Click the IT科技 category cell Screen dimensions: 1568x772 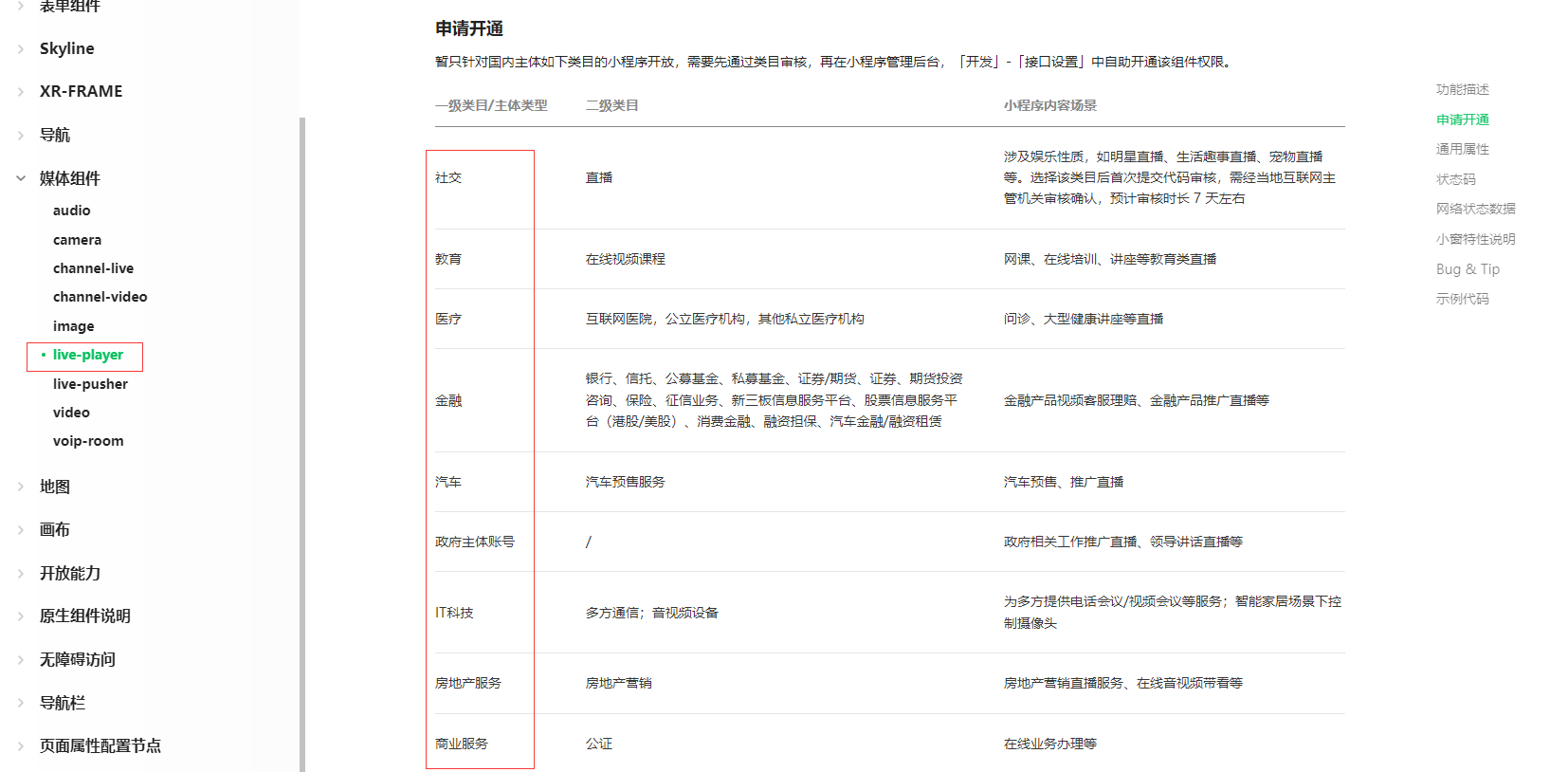tap(454, 613)
